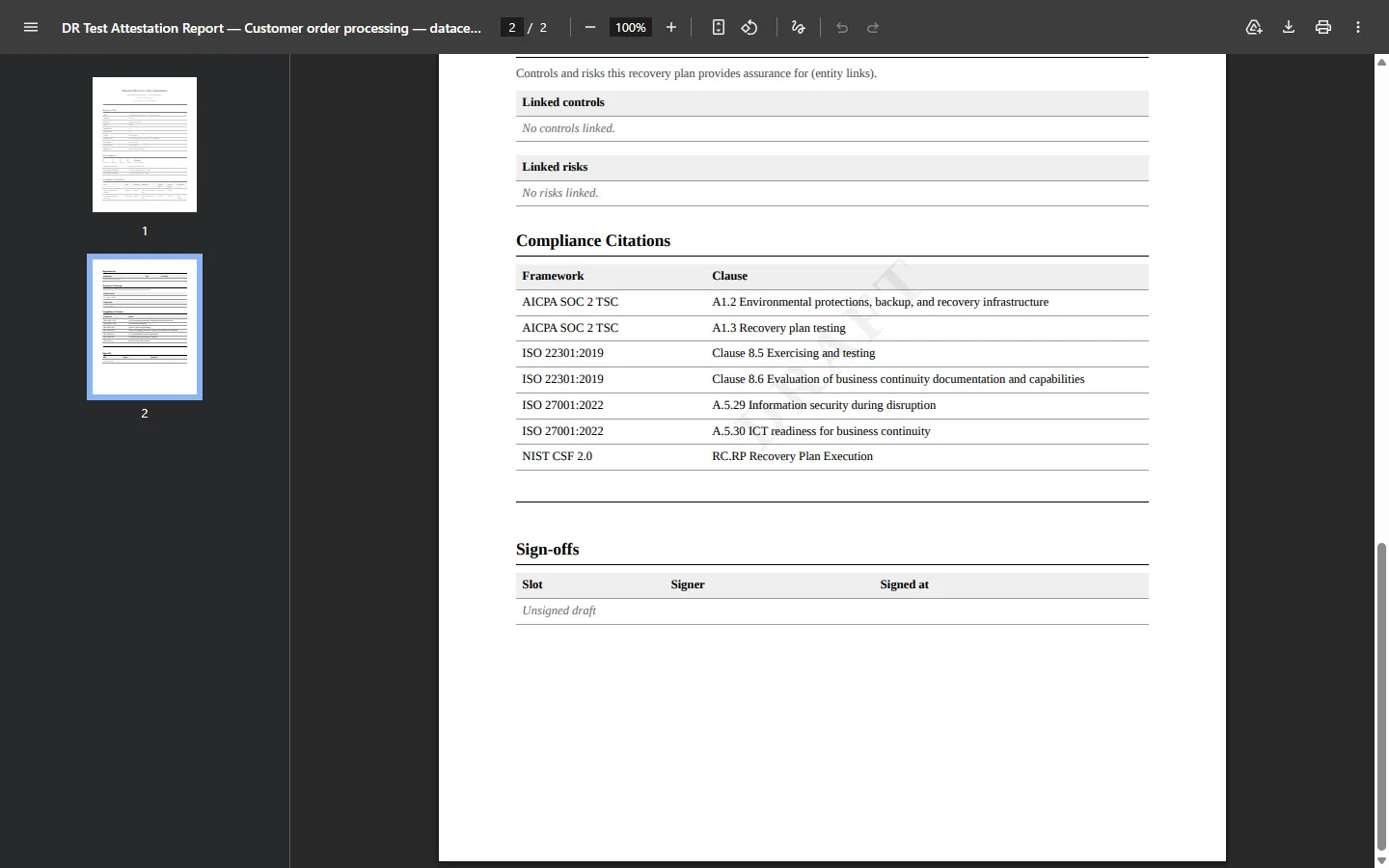Click ISO 27001:2022 in A.5.29 row
This screenshot has width=1389, height=868.
tap(562, 405)
